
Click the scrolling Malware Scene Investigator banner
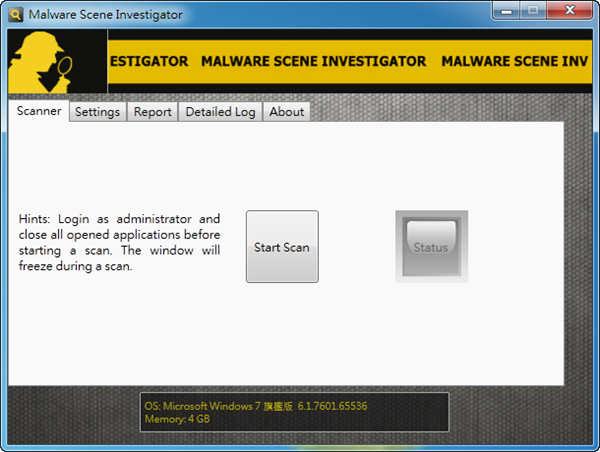pos(350,61)
